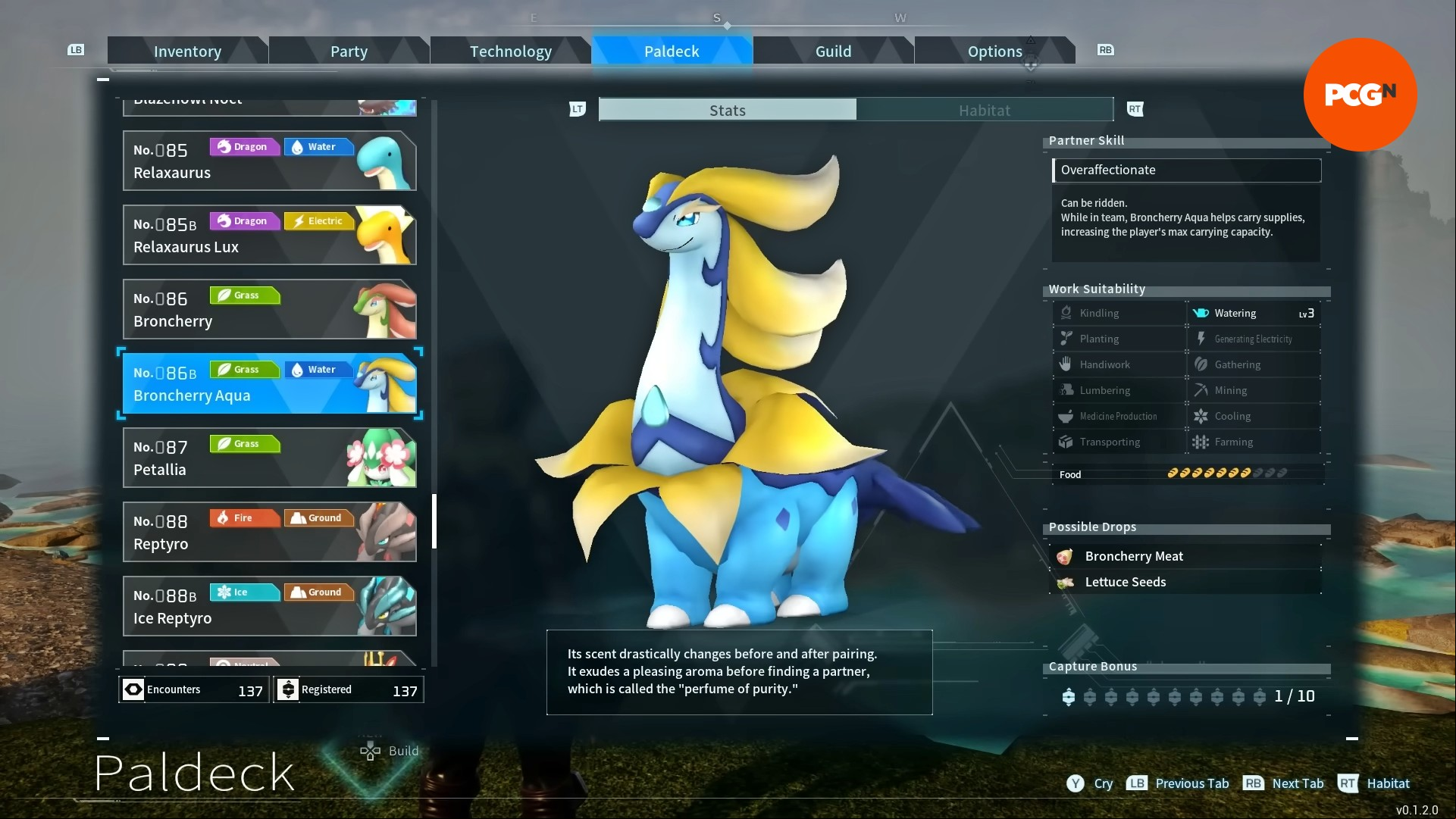Click Fire type badge on Reptyro

point(245,517)
